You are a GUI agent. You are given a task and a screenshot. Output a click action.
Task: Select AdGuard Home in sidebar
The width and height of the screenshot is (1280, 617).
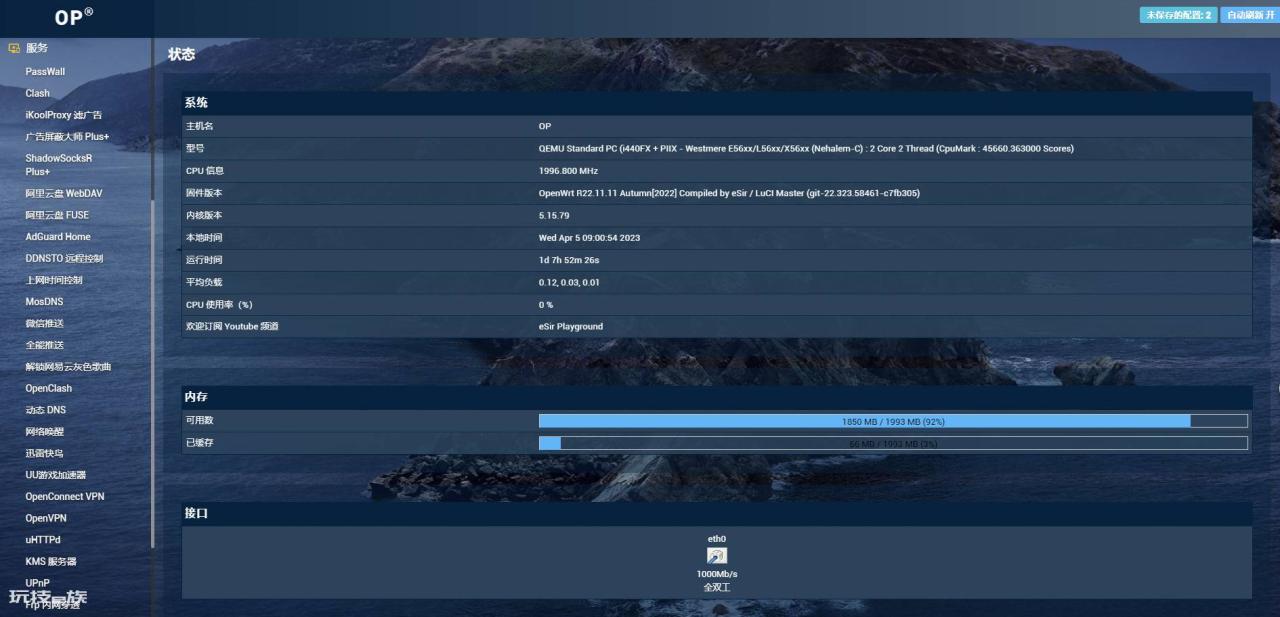point(58,237)
